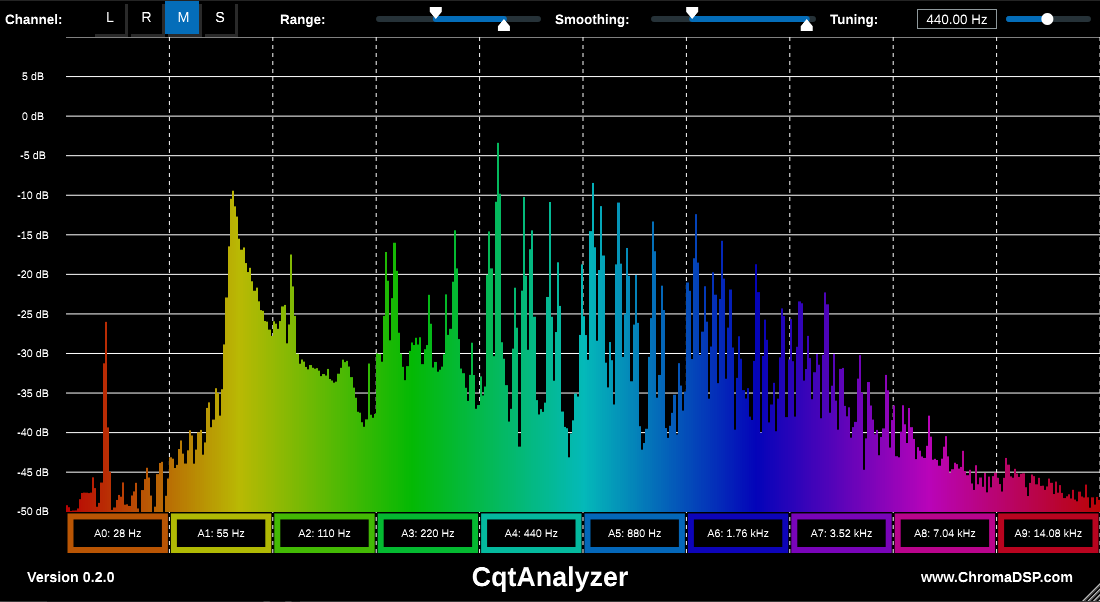Click the Tuning slider knob
1100x602 pixels.
[1047, 19]
